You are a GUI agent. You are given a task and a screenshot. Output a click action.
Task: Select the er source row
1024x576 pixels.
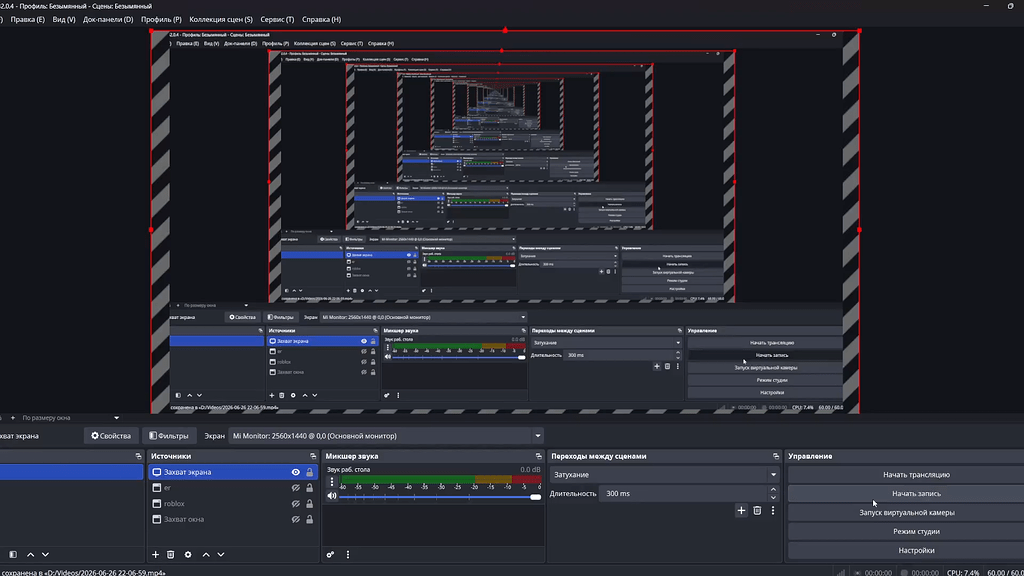[232, 488]
